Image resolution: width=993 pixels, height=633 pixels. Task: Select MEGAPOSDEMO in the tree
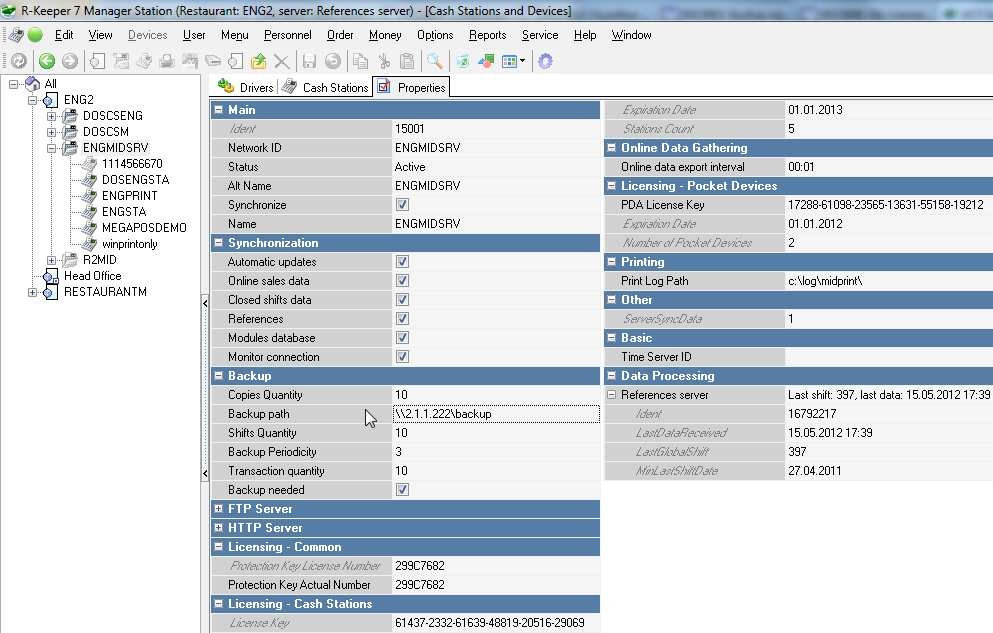(143, 228)
